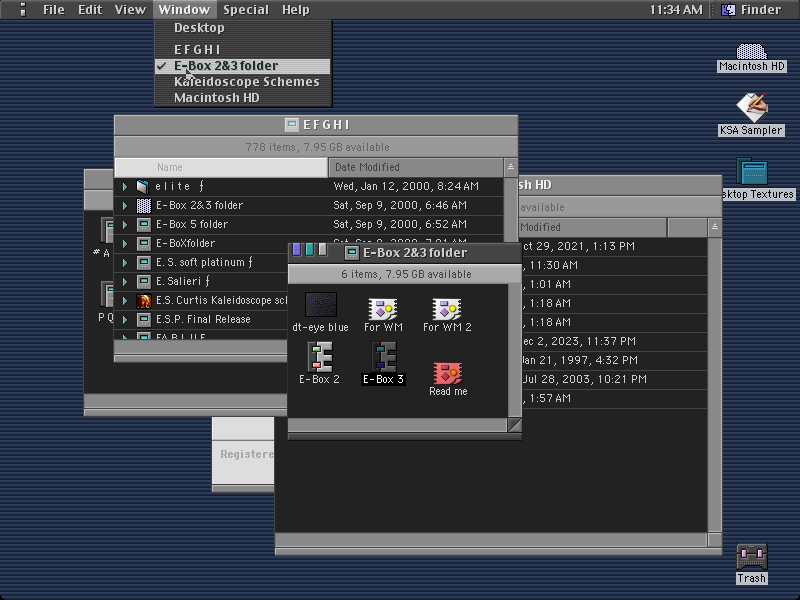Click the E F G H I title bar icon

point(292,125)
